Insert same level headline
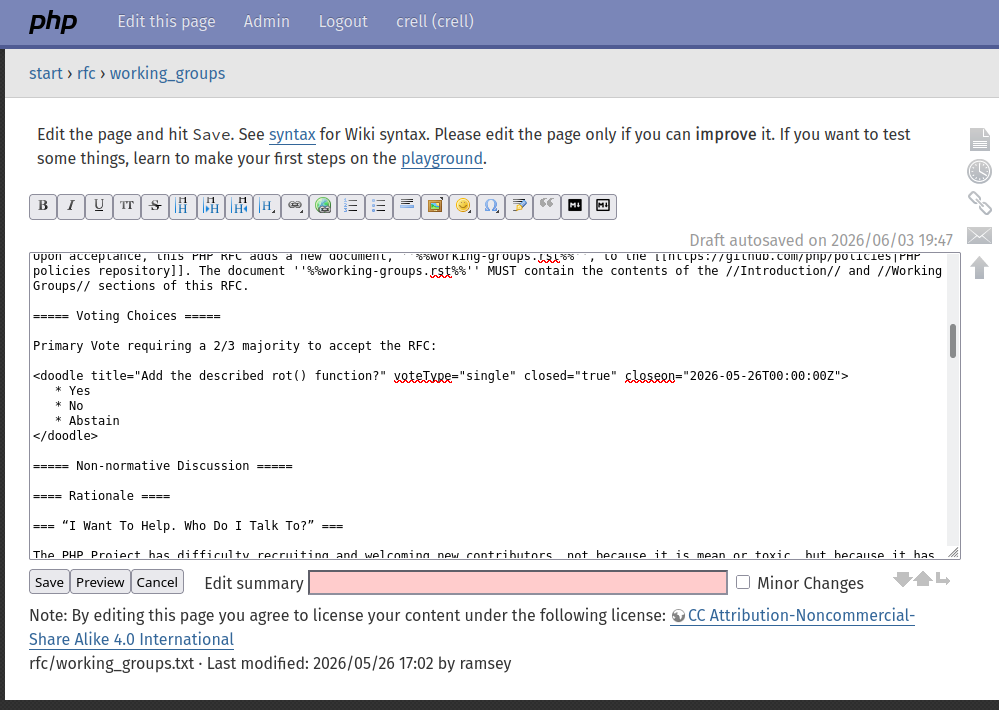Screen dimensions: 999x710 [183, 206]
